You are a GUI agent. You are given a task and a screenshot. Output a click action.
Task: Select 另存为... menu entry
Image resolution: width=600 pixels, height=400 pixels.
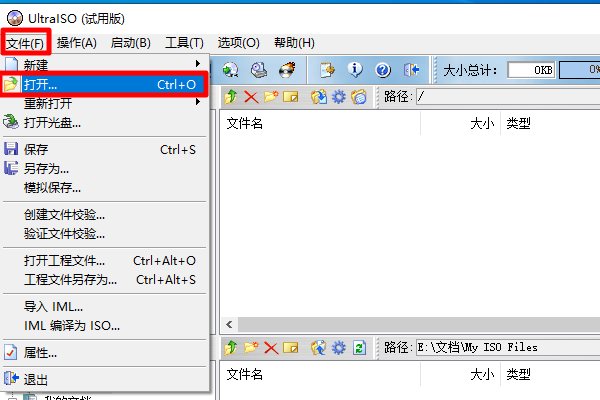(x=104, y=168)
